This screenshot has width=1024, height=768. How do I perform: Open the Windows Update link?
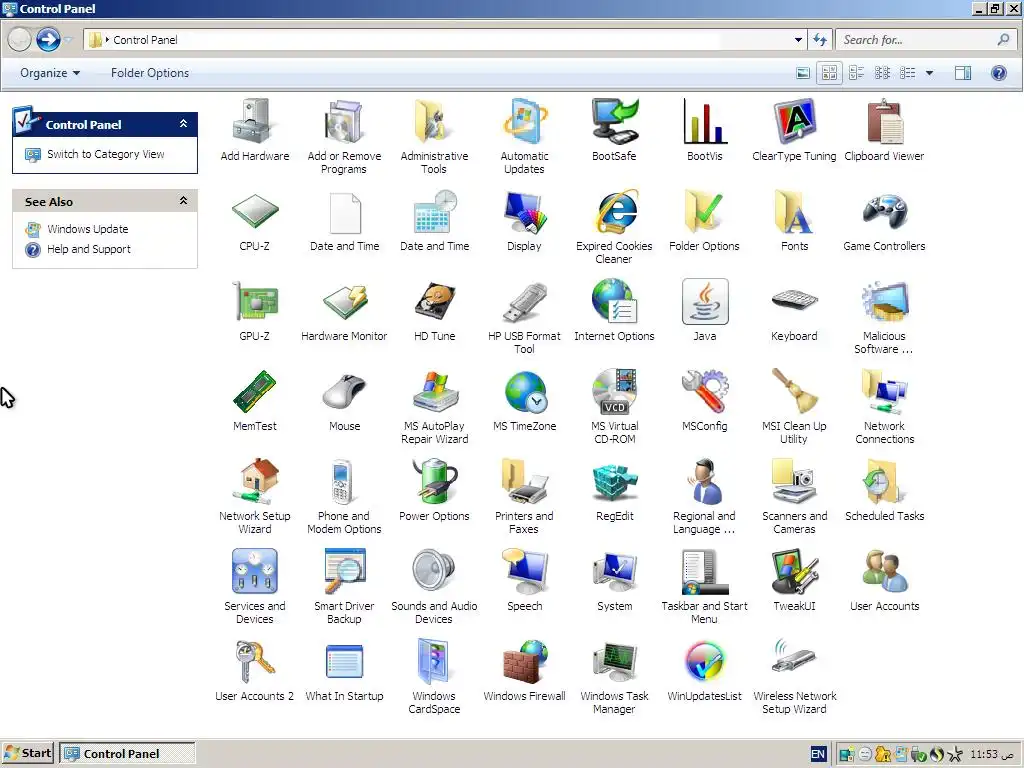coord(88,229)
